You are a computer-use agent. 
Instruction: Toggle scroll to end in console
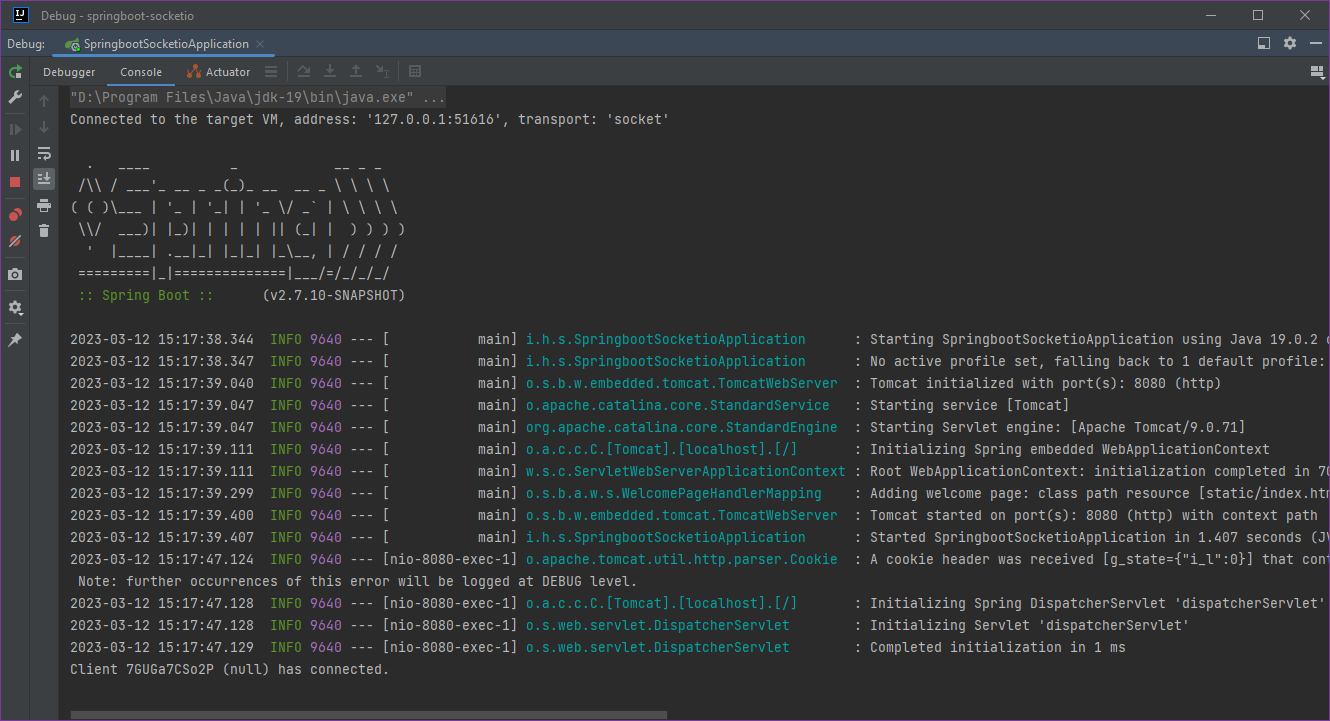[44, 178]
